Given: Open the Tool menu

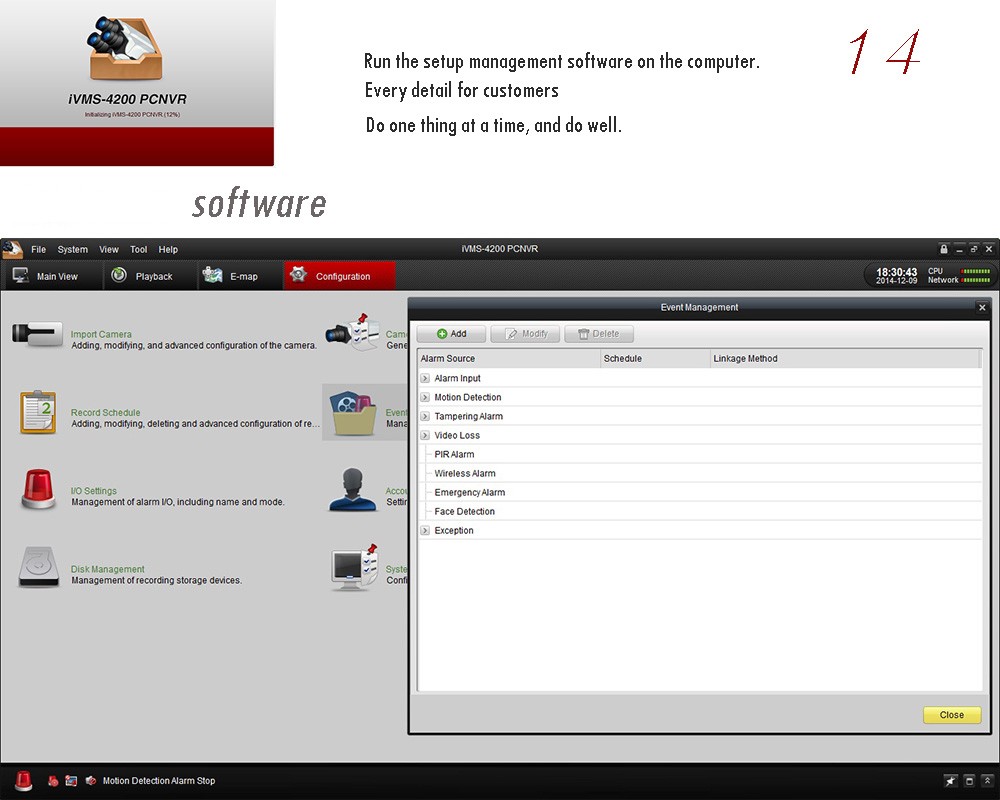Looking at the screenshot, I should pyautogui.click(x=138, y=249).
